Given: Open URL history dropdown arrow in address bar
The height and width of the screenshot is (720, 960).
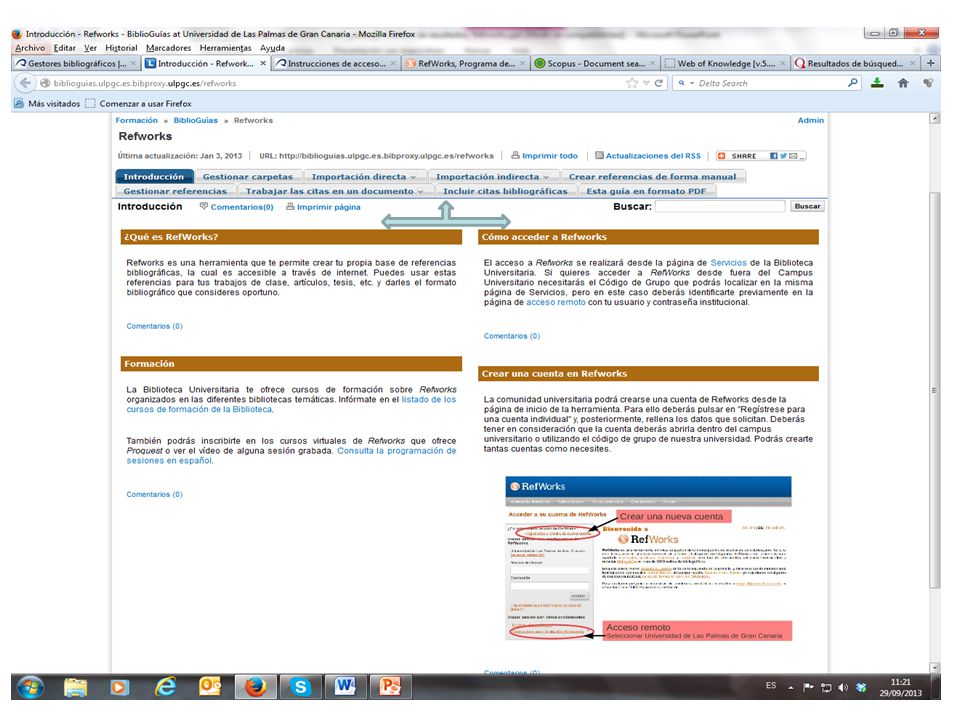Looking at the screenshot, I should [x=645, y=83].
